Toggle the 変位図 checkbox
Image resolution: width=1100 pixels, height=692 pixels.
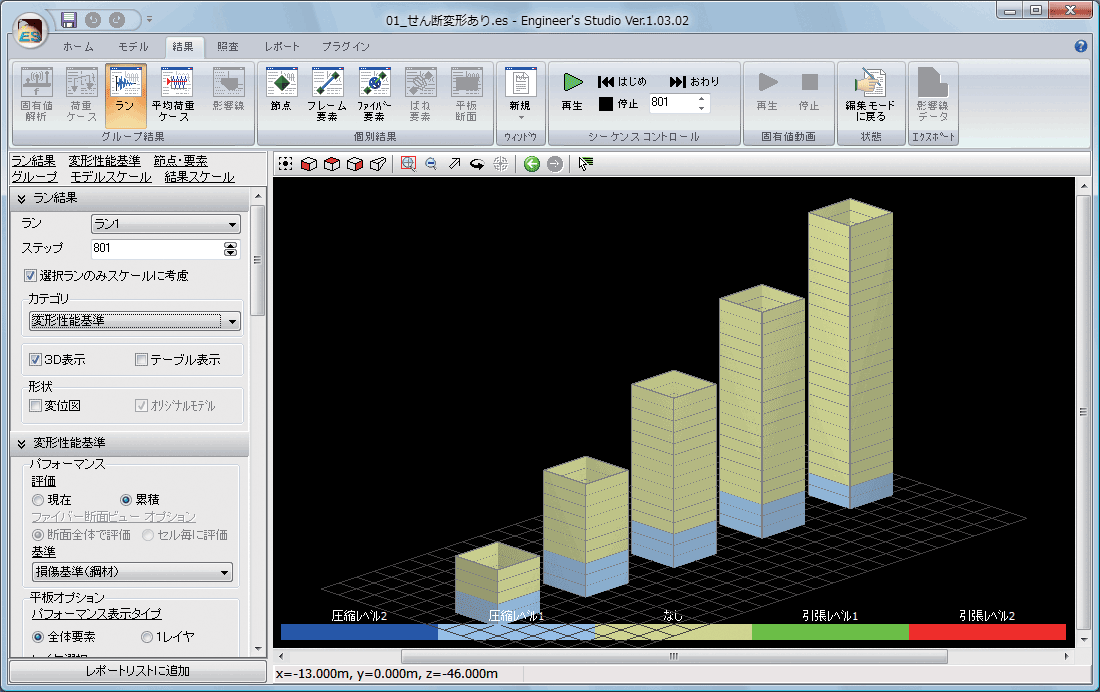[x=36, y=406]
